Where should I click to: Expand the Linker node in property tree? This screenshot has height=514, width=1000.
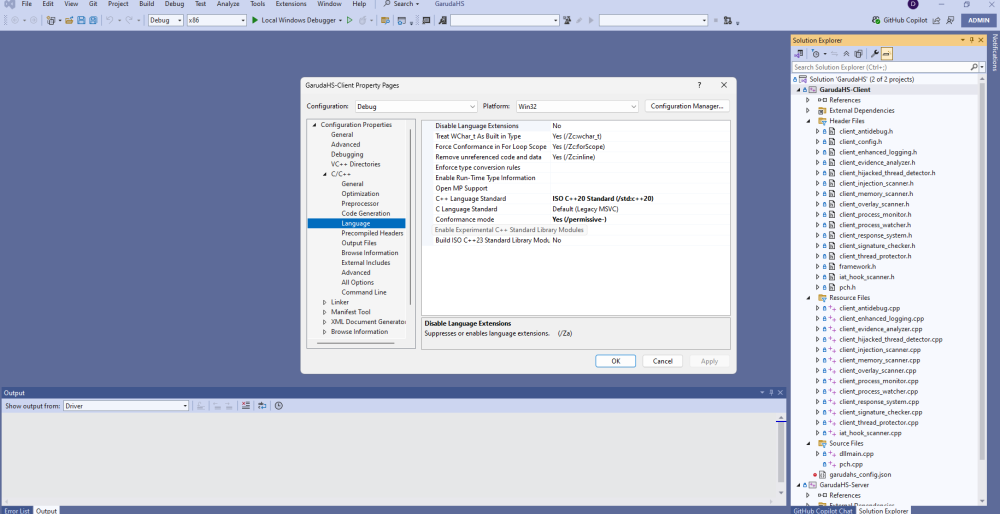point(325,302)
